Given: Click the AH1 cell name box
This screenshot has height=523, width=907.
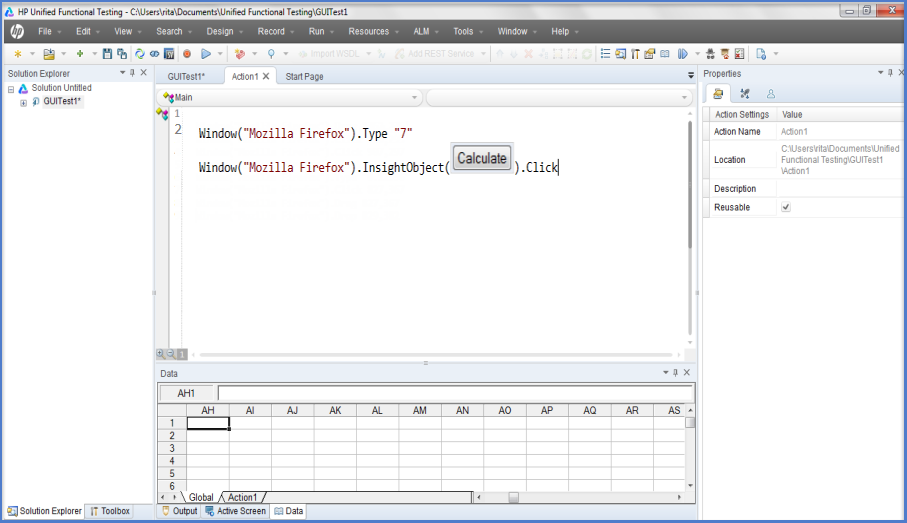Looking at the screenshot, I should pyautogui.click(x=186, y=393).
